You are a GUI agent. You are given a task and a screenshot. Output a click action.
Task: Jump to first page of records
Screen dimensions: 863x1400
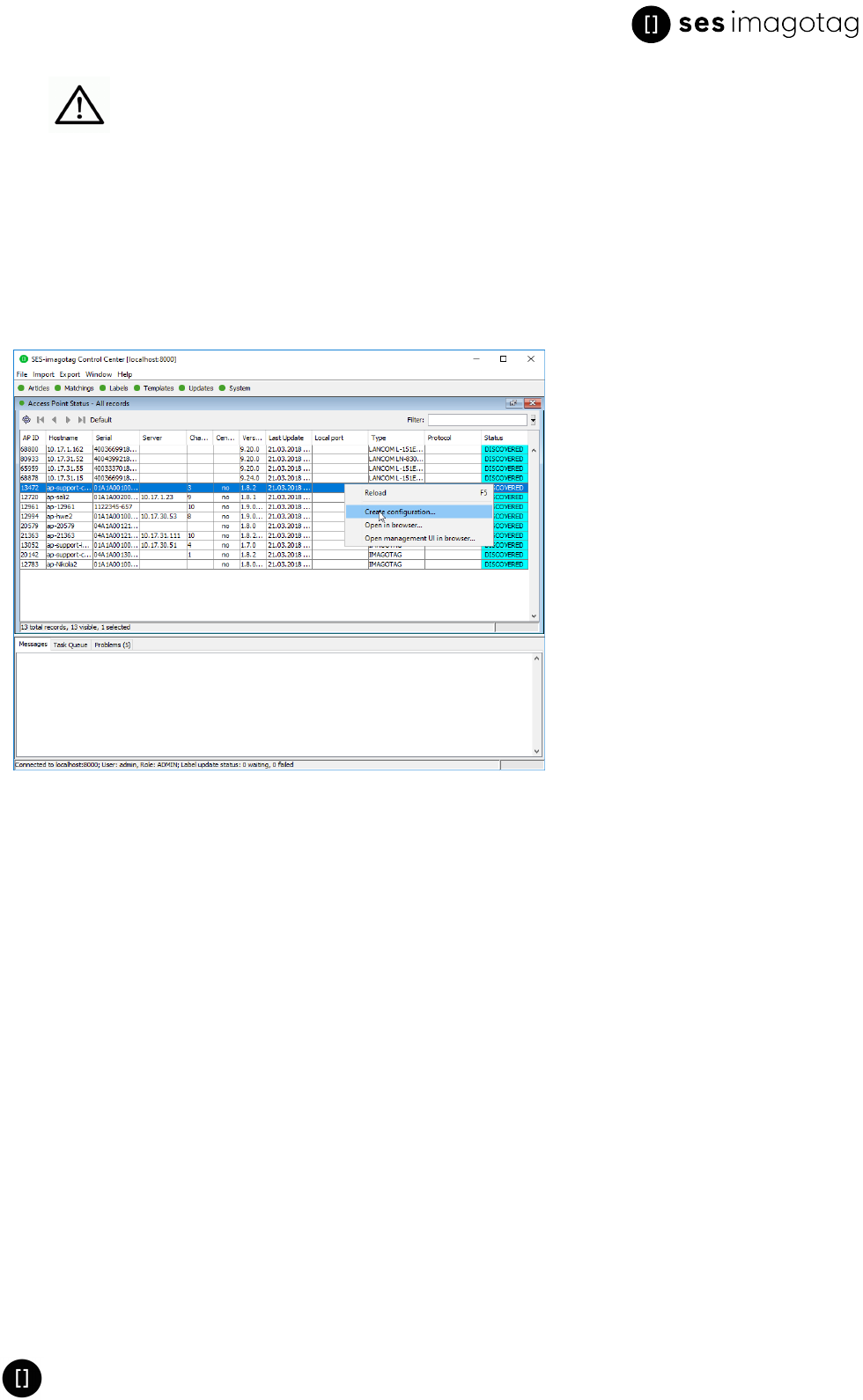pyautogui.click(x=41, y=420)
